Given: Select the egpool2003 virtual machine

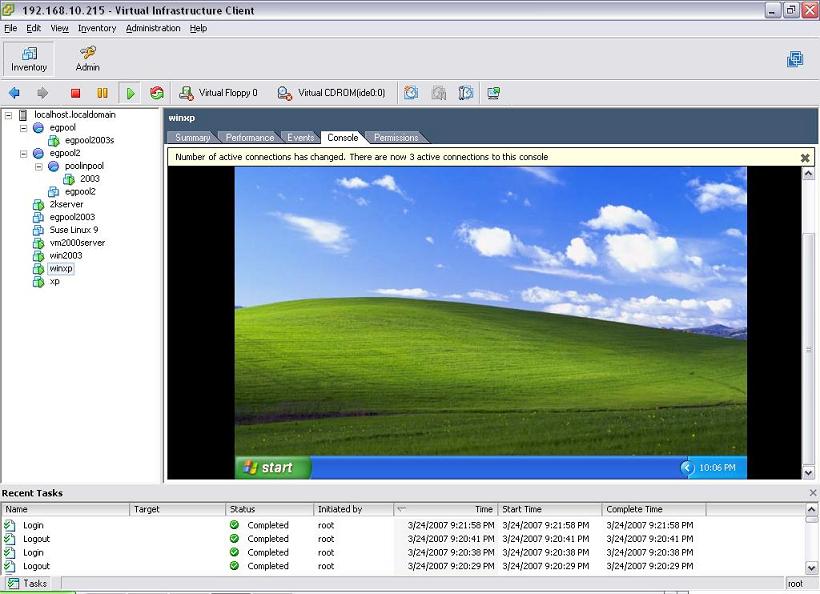Looking at the screenshot, I should coord(72,217).
